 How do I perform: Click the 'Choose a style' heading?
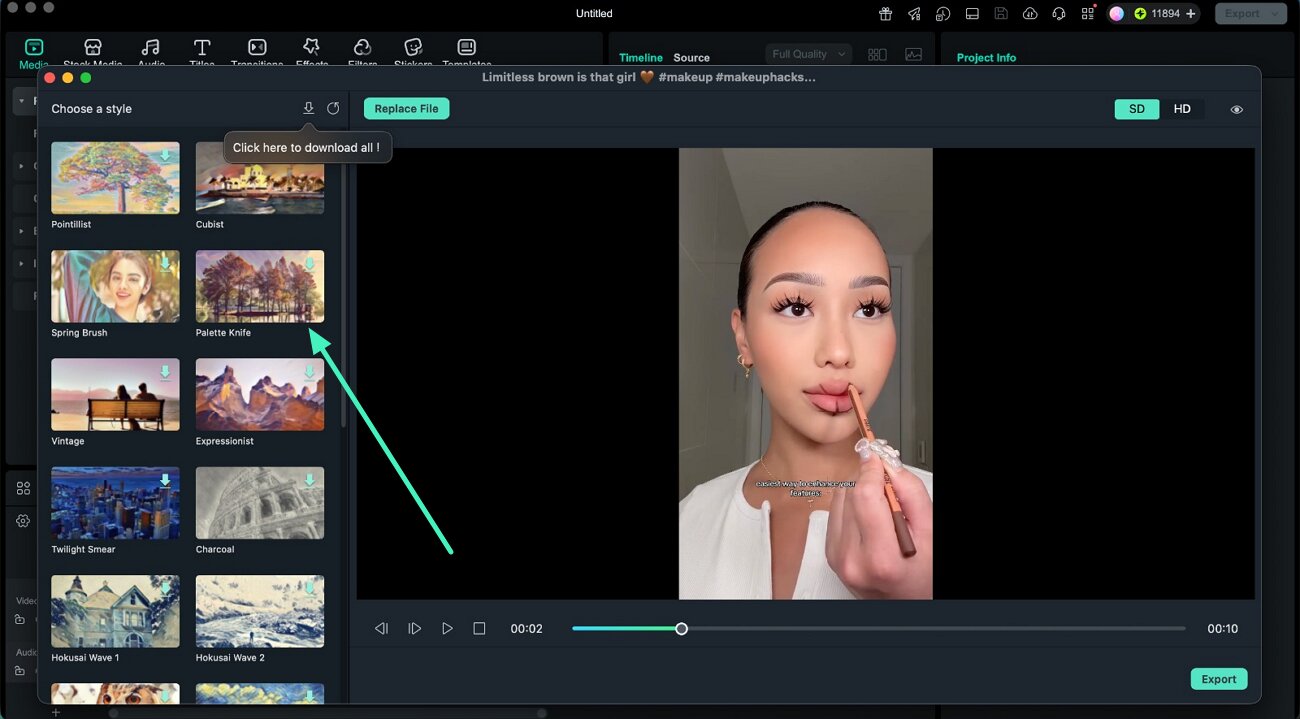coord(91,109)
